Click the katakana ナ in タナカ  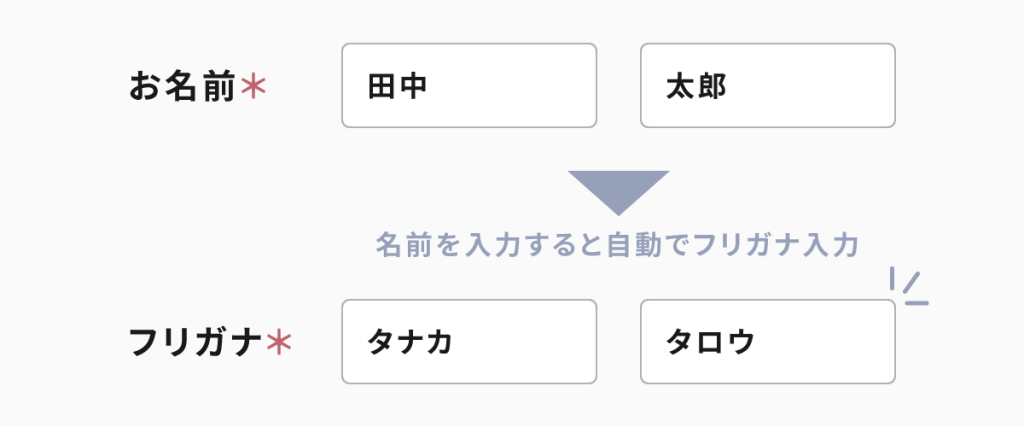(411, 343)
